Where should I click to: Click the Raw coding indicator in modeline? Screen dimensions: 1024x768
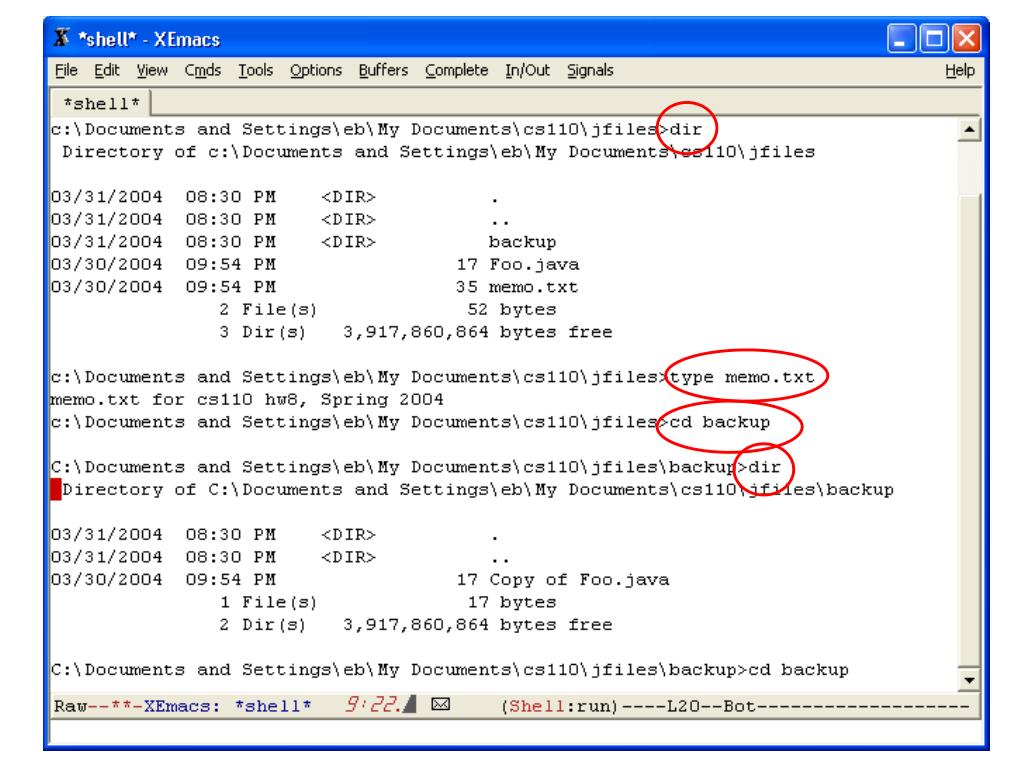pos(70,706)
